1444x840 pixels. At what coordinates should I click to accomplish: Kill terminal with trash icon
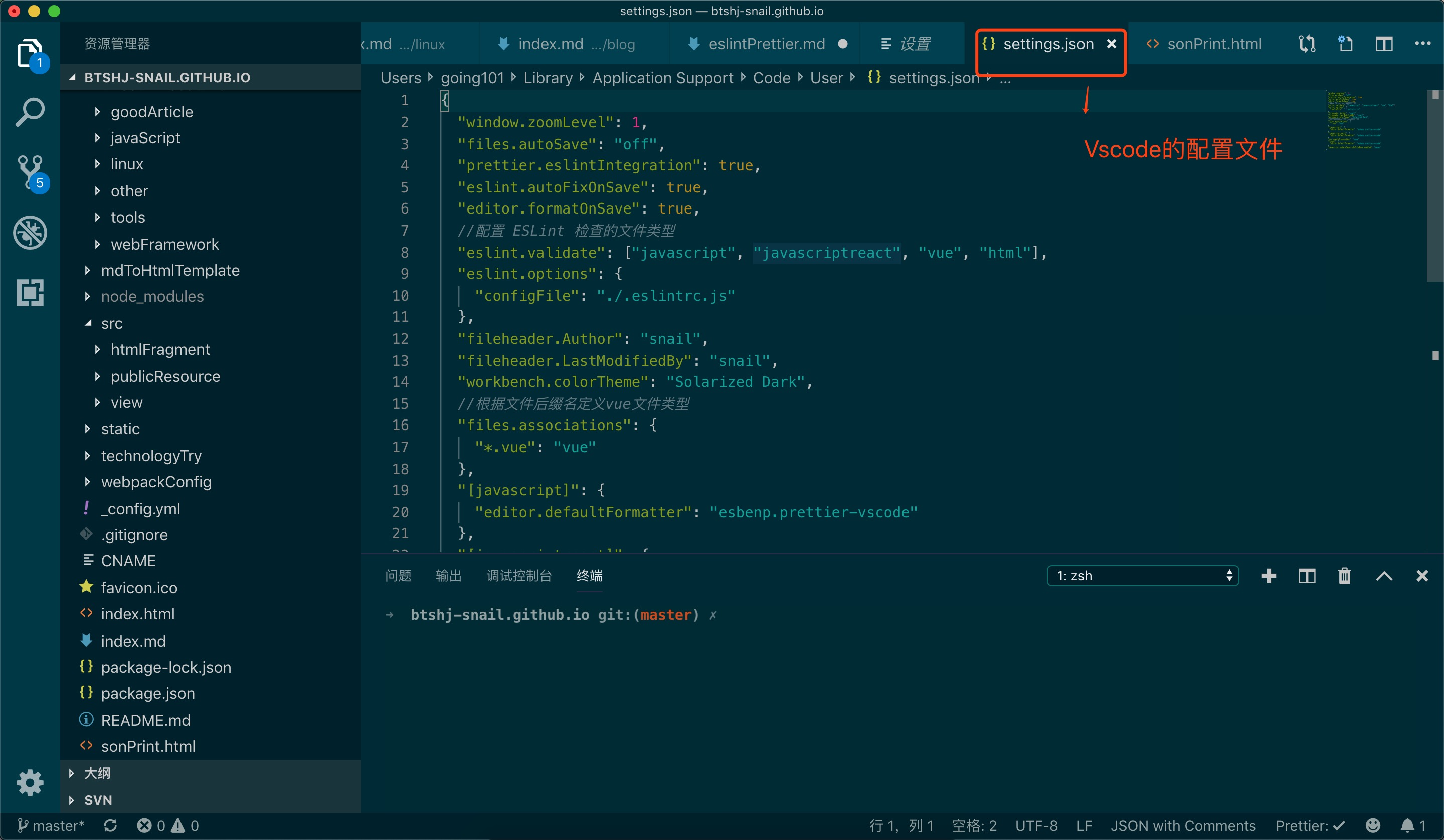coord(1344,576)
